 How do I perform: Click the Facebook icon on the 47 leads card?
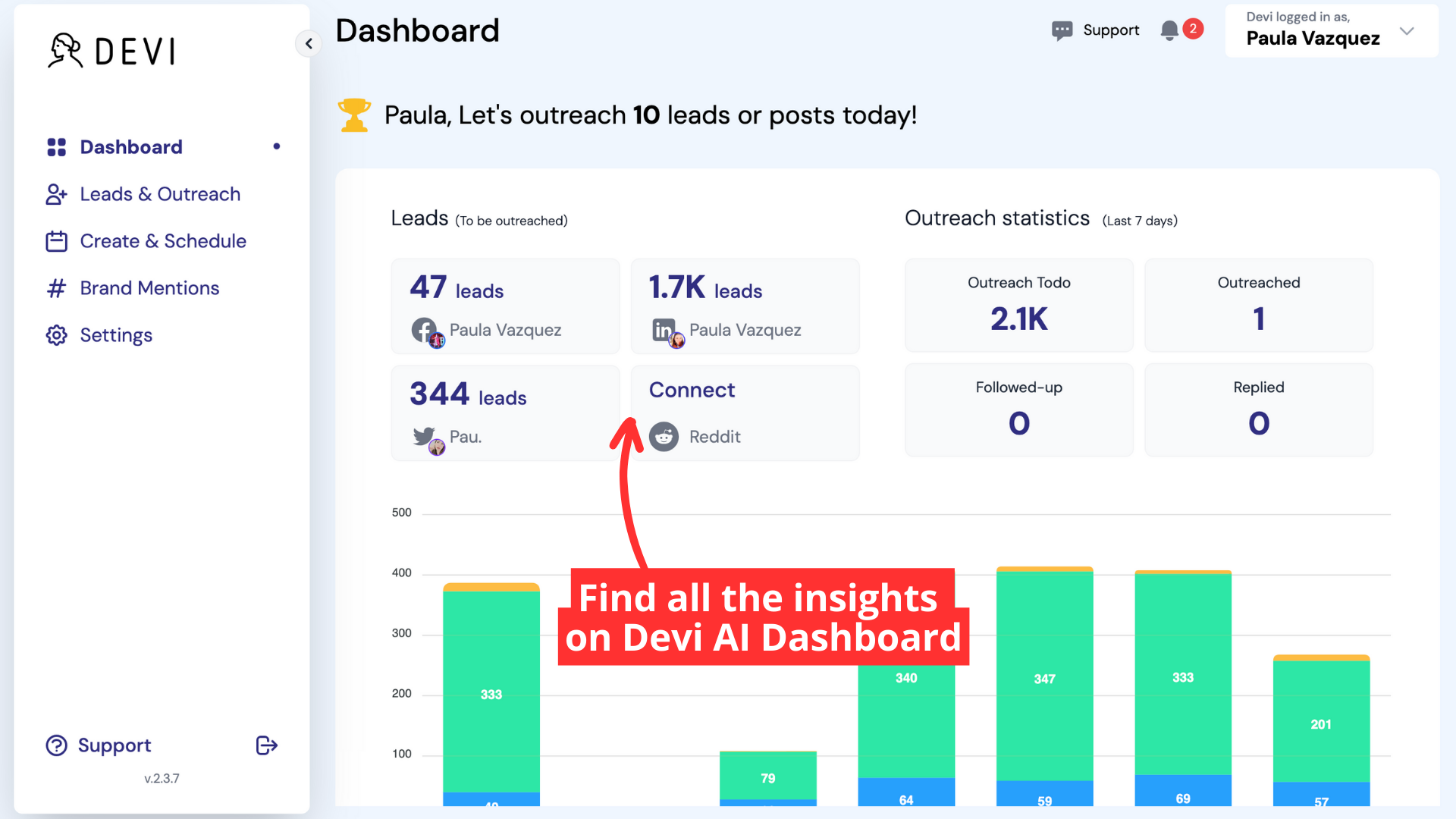pyautogui.click(x=425, y=330)
